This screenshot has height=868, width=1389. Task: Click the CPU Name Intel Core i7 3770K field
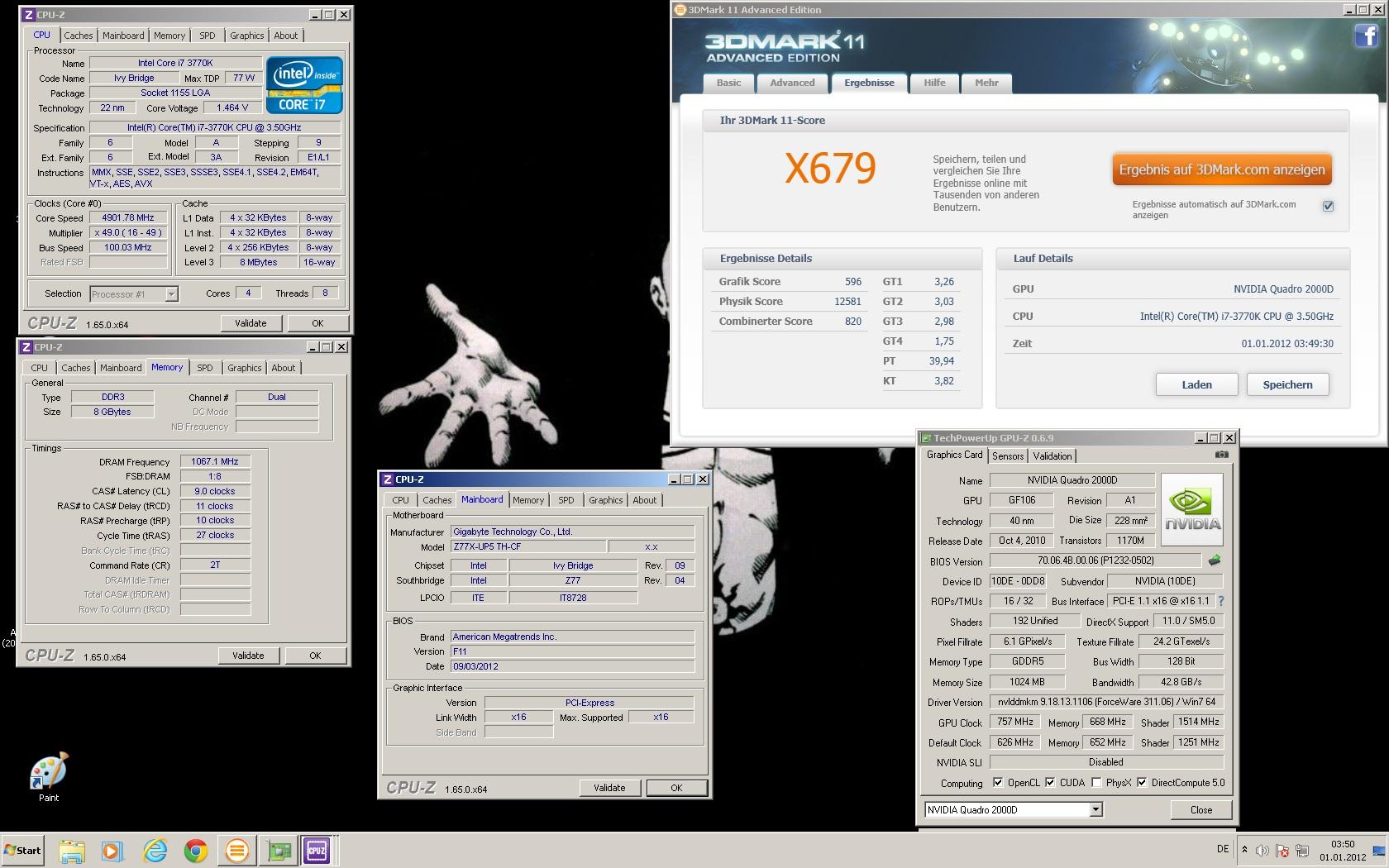175,63
